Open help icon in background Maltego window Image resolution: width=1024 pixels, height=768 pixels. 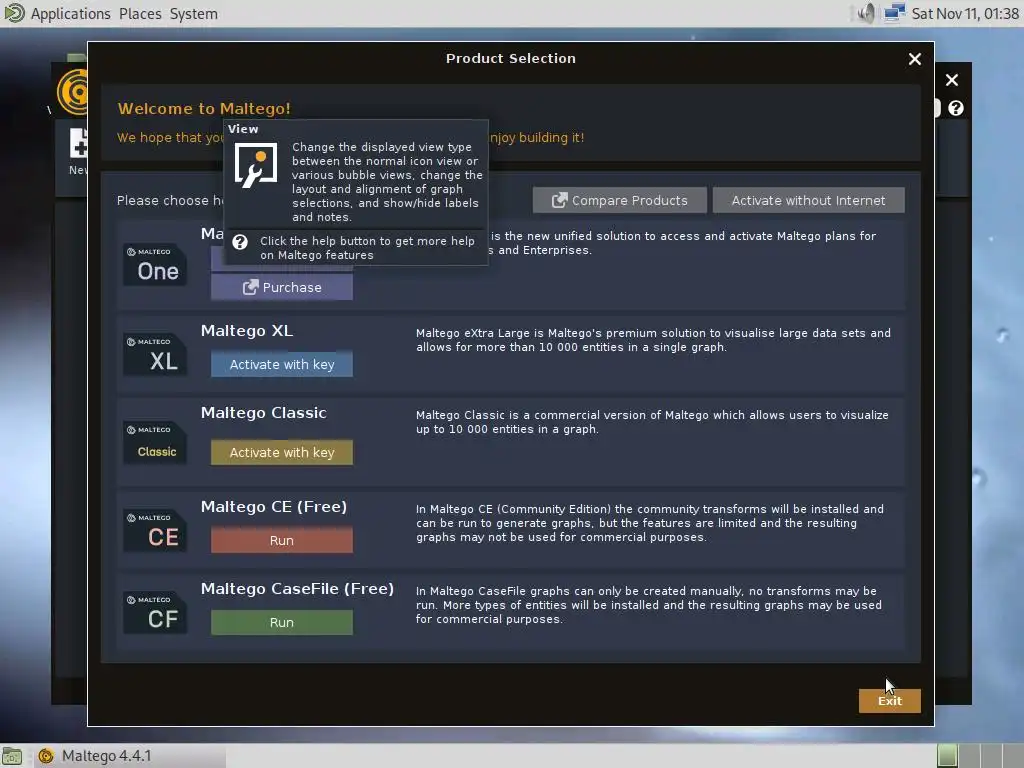point(955,108)
